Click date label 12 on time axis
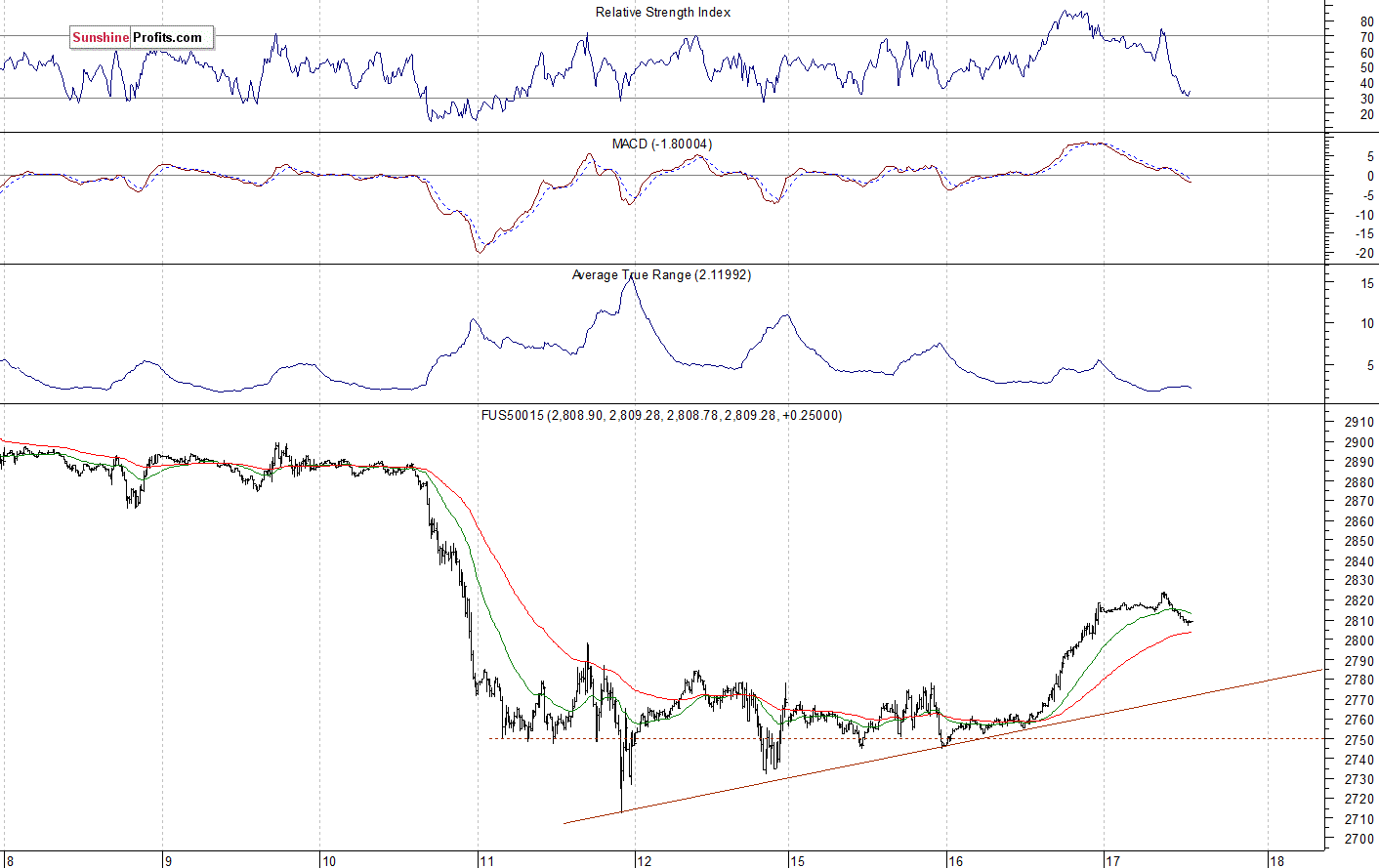The width and height of the screenshot is (1379, 868). (x=644, y=861)
